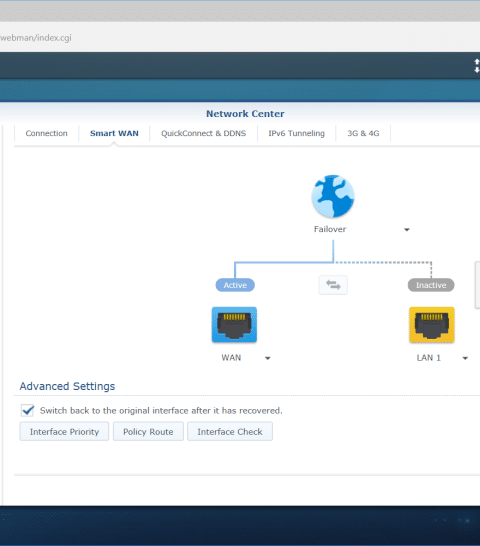Click the up-down arrows icon in top bar
The height and width of the screenshot is (546, 480).
click(477, 66)
